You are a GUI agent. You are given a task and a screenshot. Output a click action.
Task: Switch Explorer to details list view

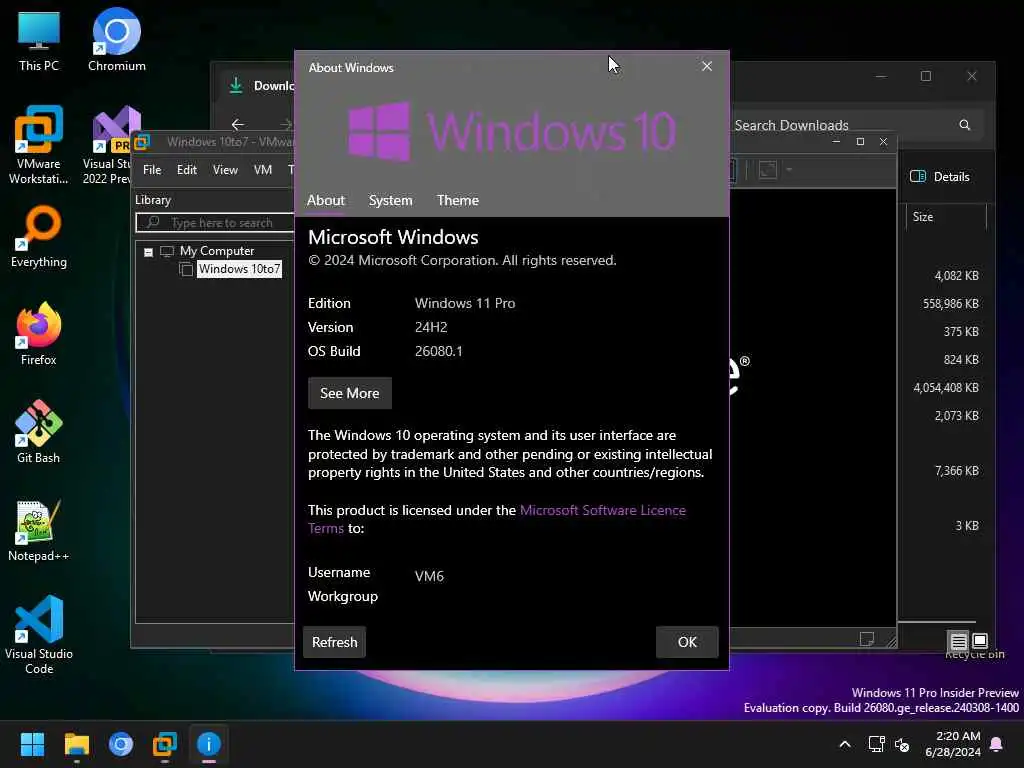[959, 641]
